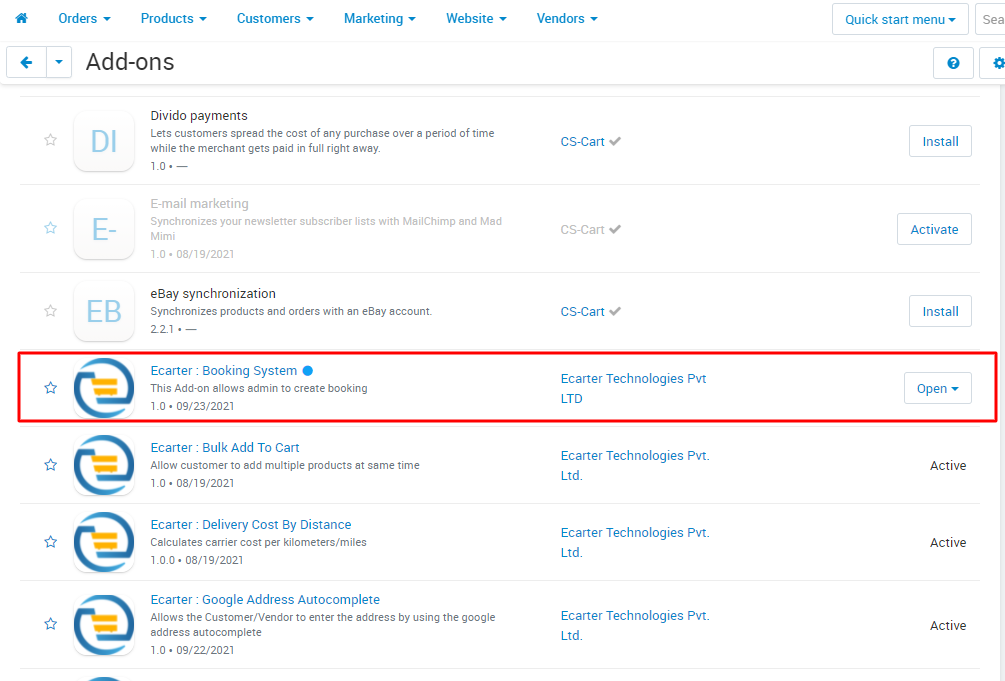Click the E-mail marketing E- icon
Viewport: 1005px width, 681px height.
click(104, 229)
